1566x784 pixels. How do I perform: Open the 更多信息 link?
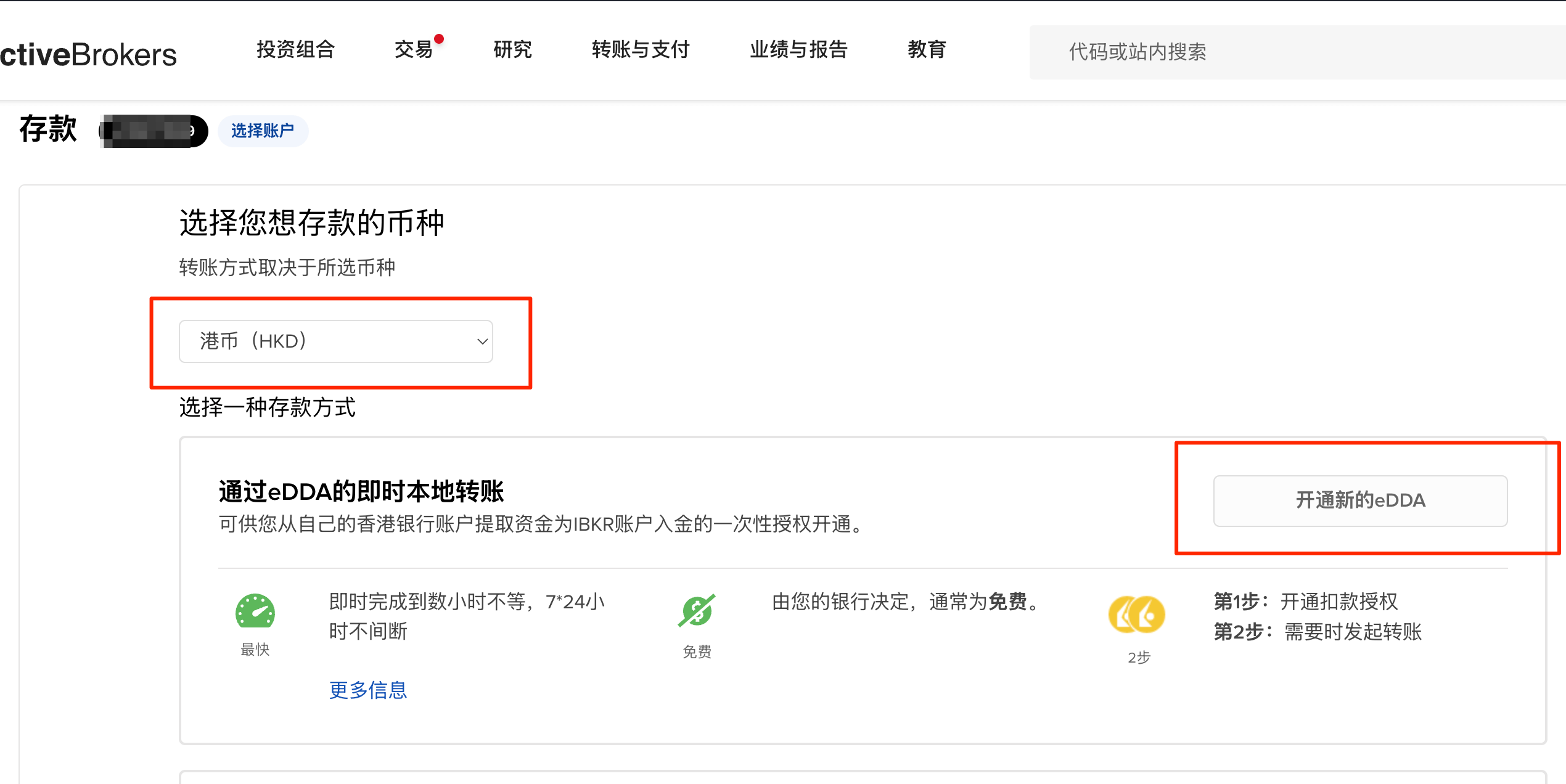click(368, 690)
